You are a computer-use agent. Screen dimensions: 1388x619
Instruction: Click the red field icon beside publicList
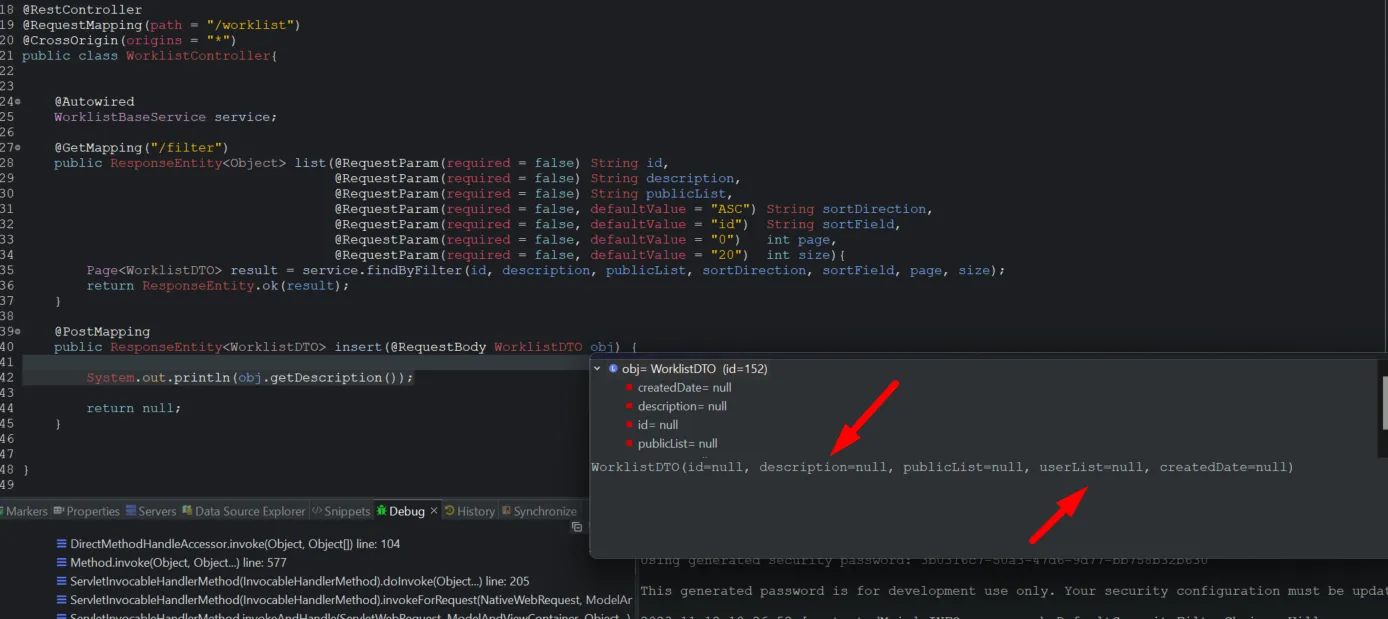point(628,443)
